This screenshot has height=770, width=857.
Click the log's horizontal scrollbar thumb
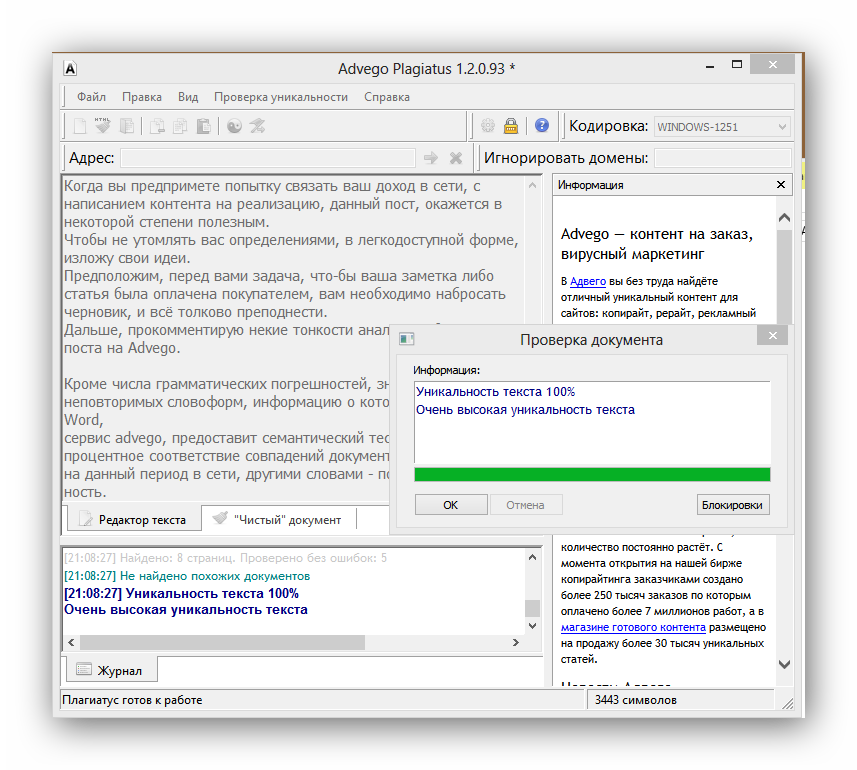(x=222, y=642)
